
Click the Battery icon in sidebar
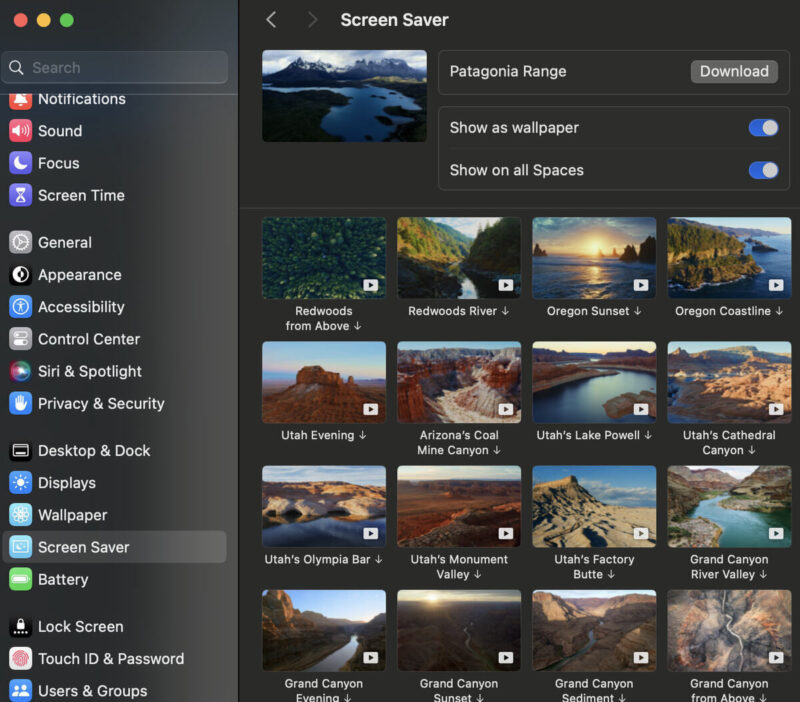pos(20,579)
